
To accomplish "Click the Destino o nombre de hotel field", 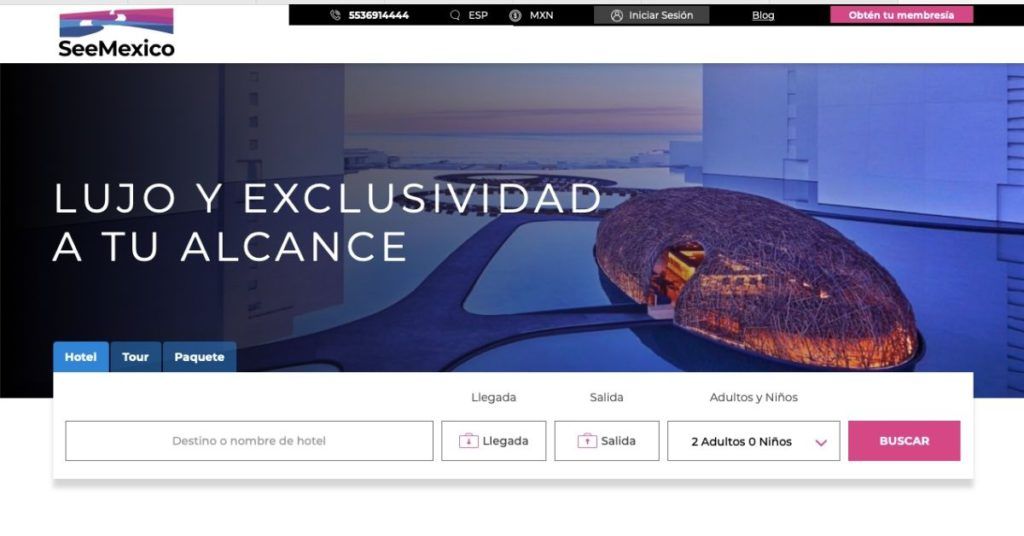I will 249,441.
